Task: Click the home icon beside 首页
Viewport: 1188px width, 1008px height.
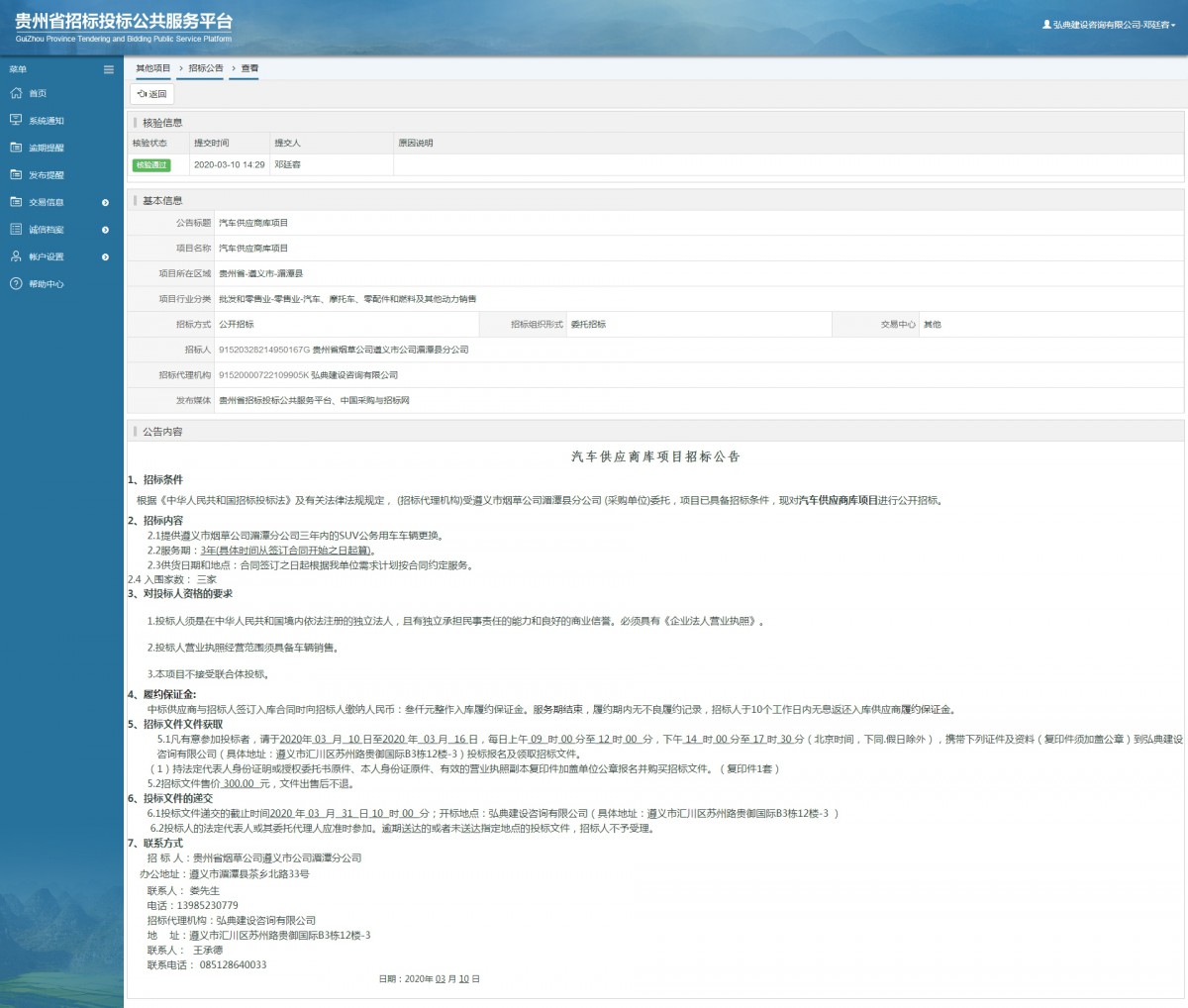Action: 16,93
